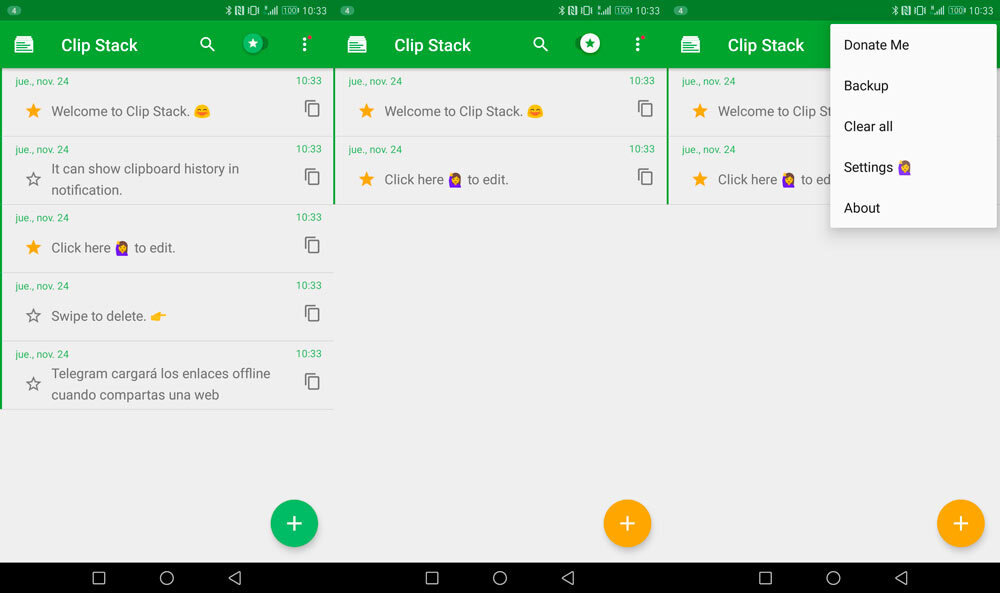Tap the green add clip plus button
This screenshot has height=593, width=1000.
(x=294, y=524)
